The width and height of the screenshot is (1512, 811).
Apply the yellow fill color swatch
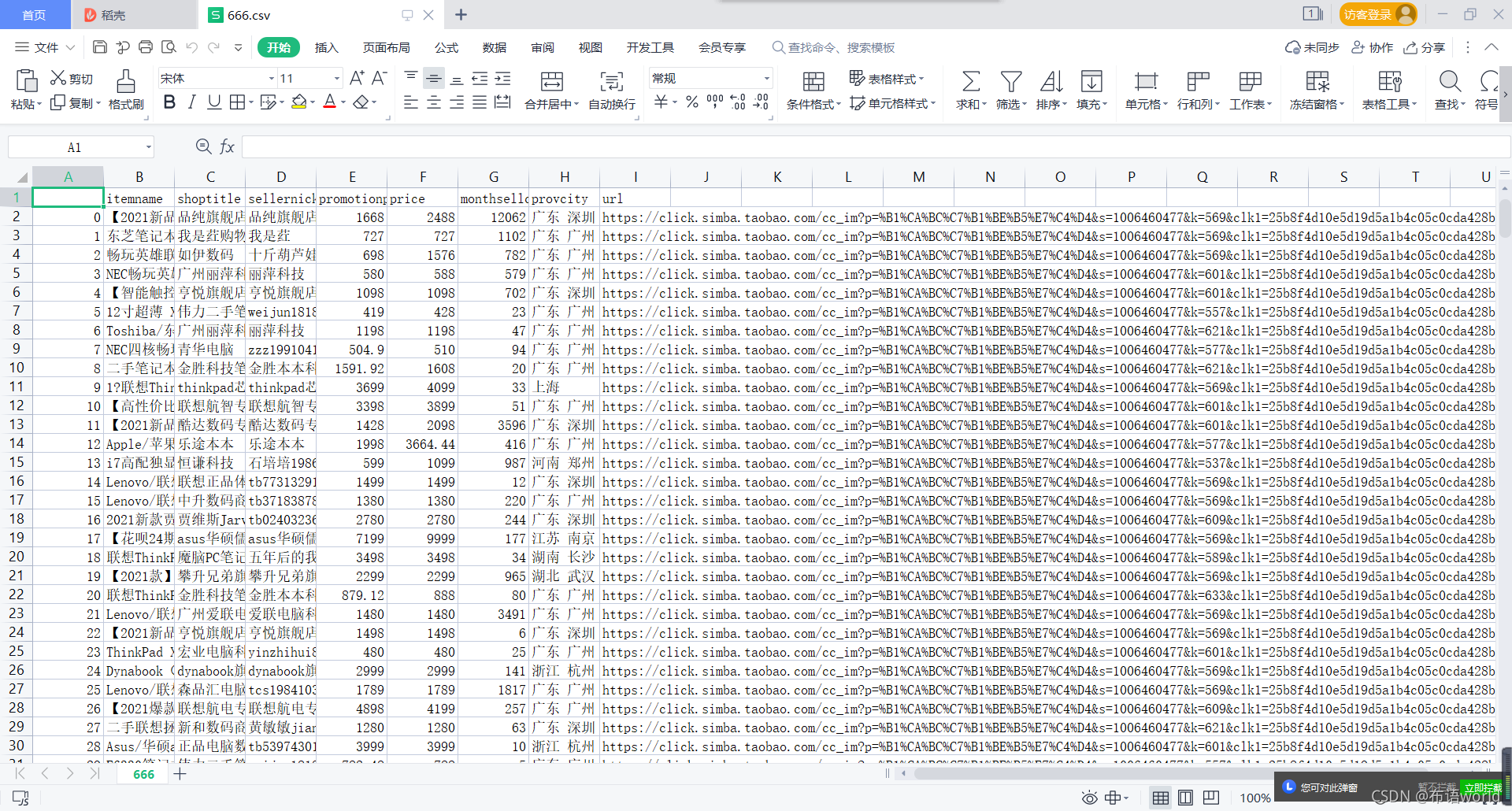[298, 102]
